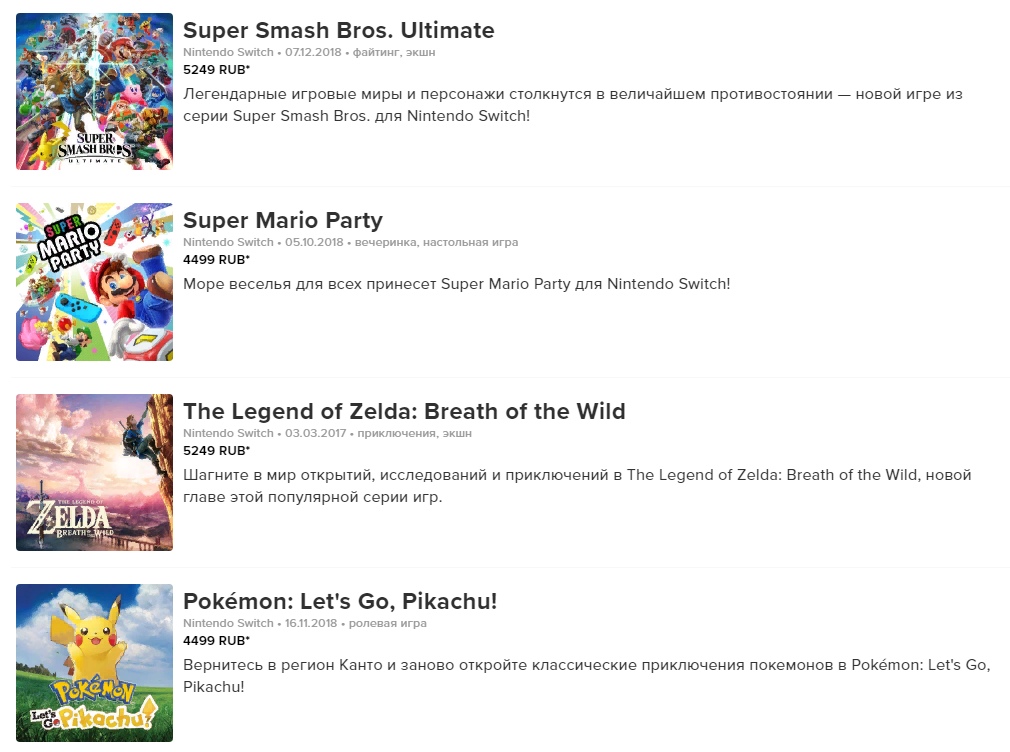Open the Super Smash Bros. Ultimate cover image

[x=94, y=92]
